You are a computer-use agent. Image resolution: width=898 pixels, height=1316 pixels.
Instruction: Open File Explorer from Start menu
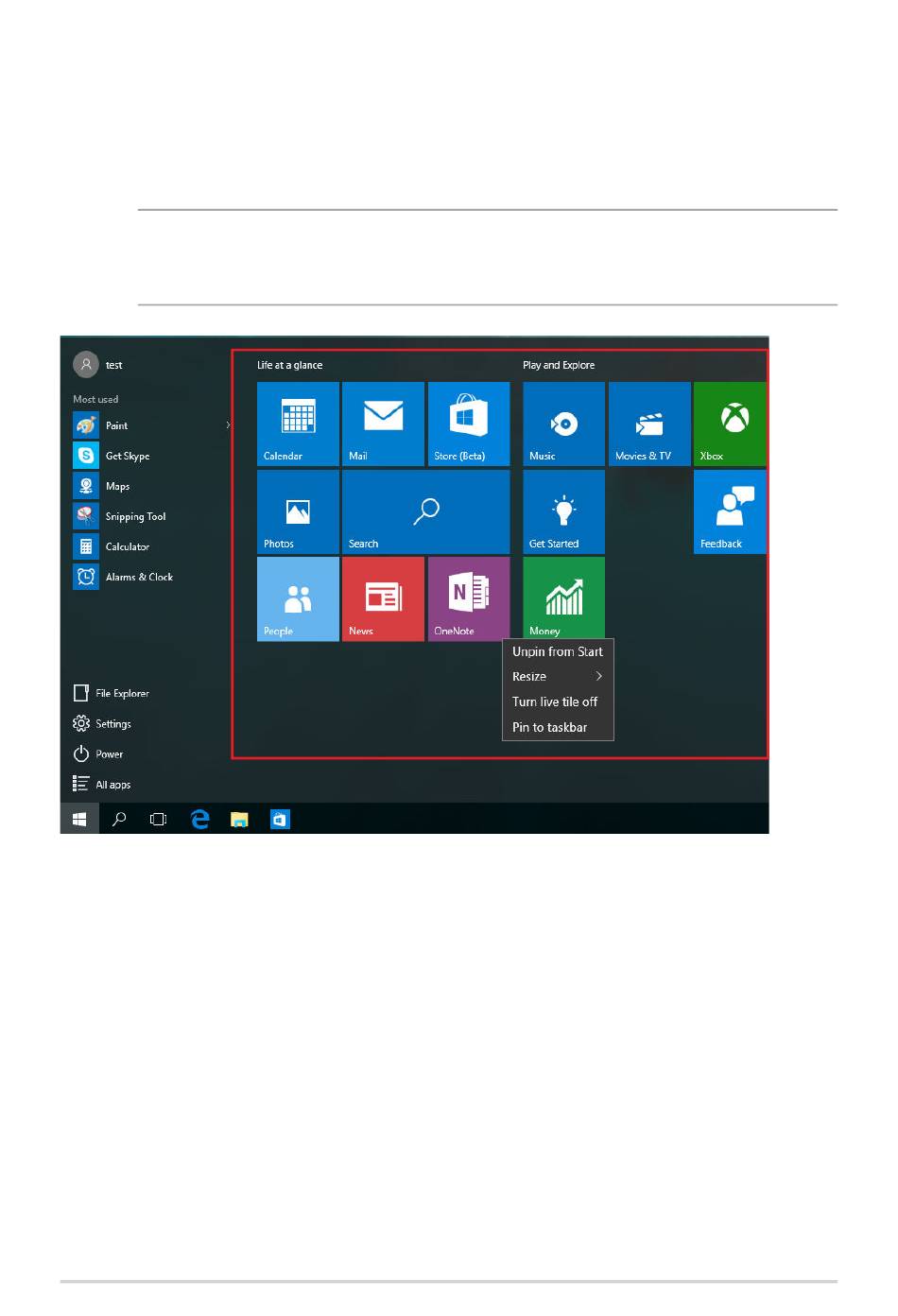pyautogui.click(x=112, y=693)
